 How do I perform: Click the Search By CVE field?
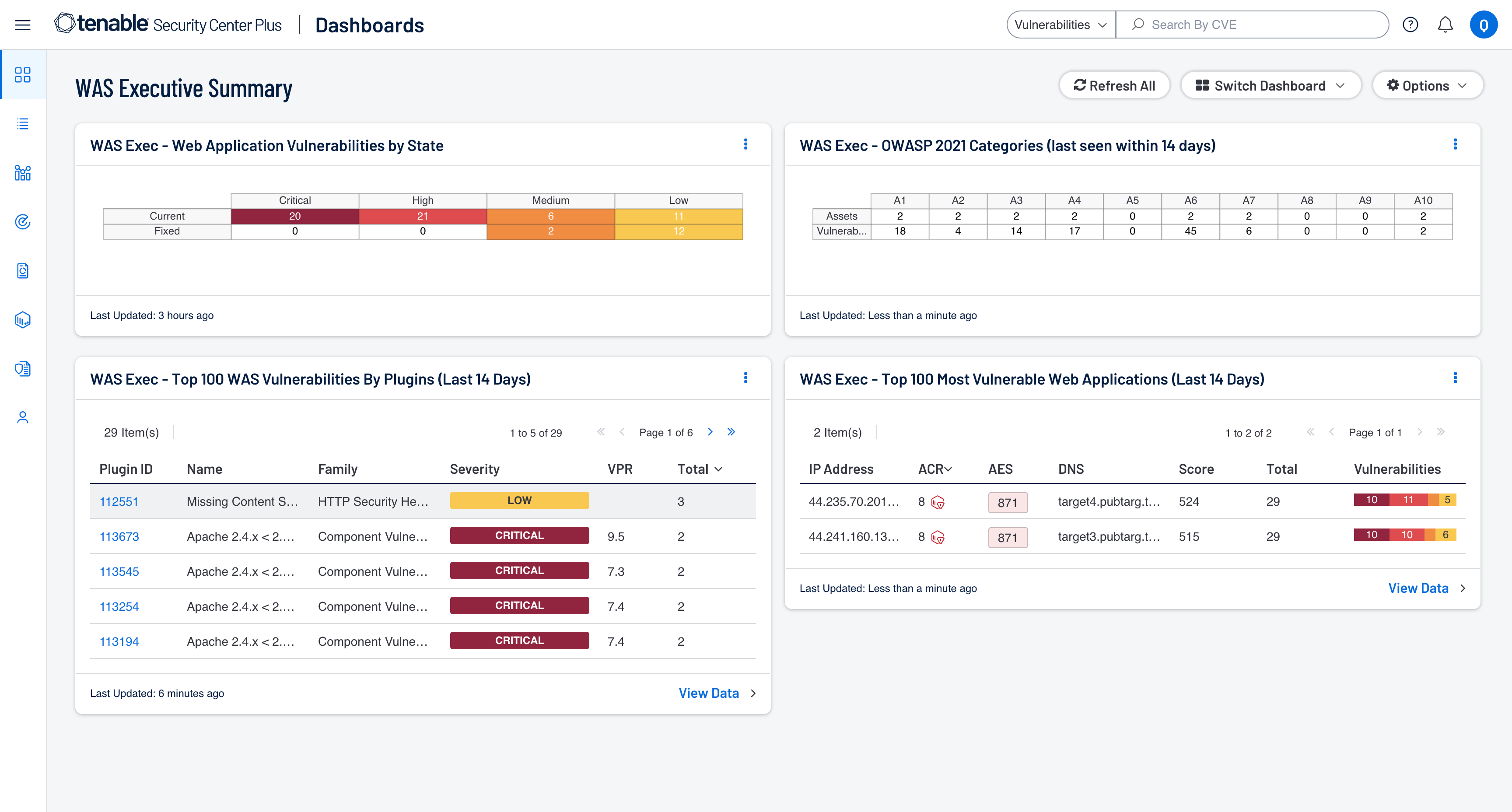1262,24
